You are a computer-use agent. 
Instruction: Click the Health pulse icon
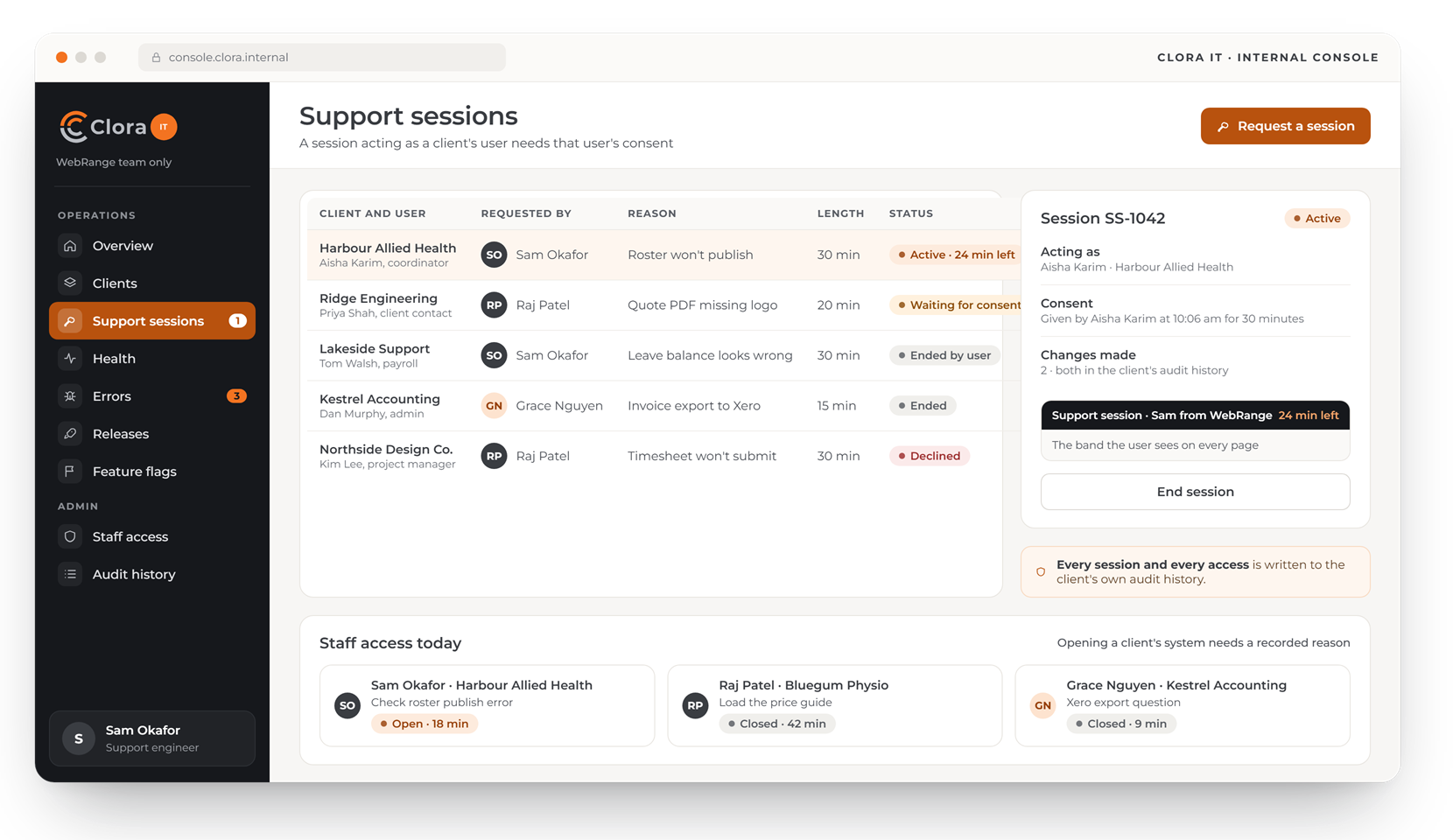[70, 359]
